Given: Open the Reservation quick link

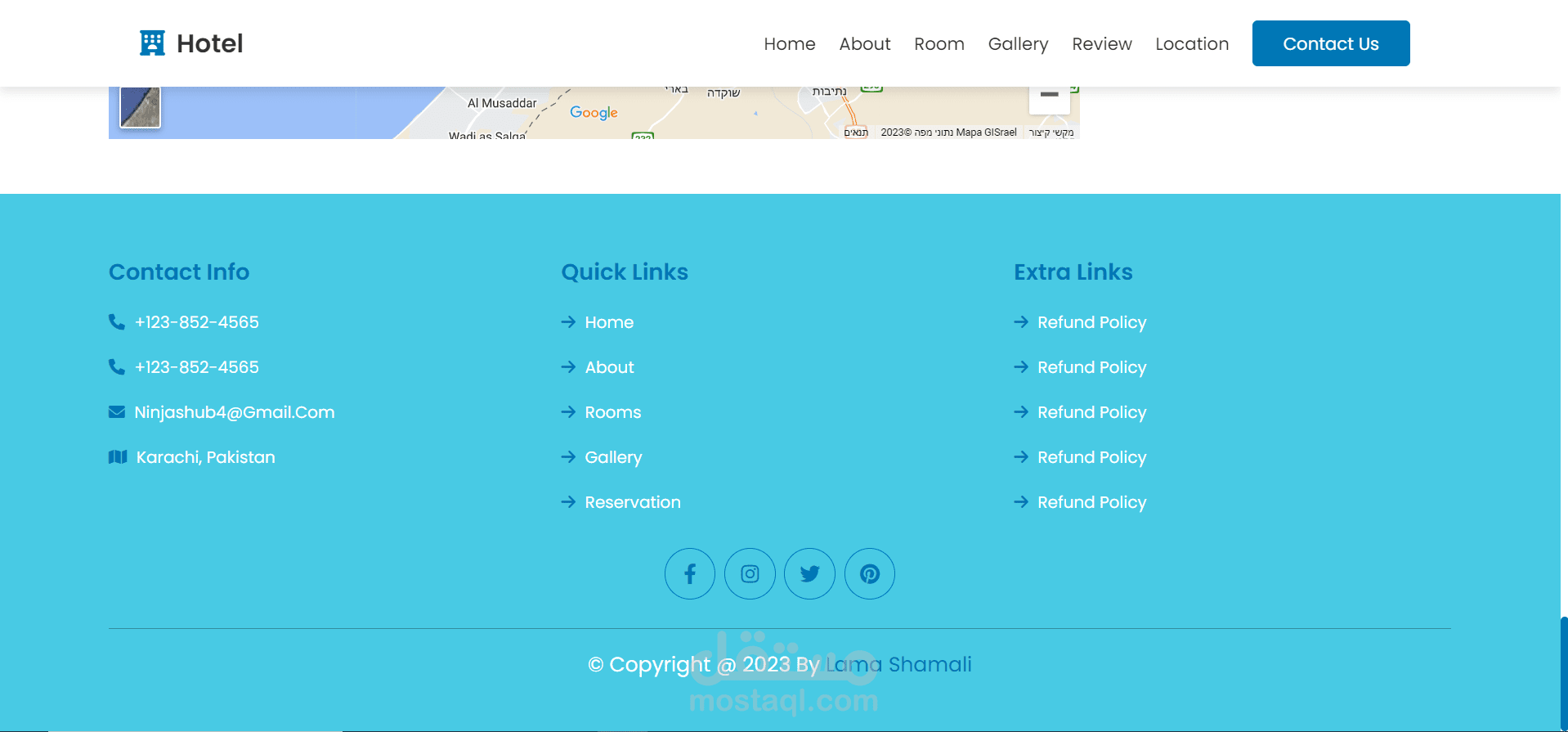Looking at the screenshot, I should 633,502.
